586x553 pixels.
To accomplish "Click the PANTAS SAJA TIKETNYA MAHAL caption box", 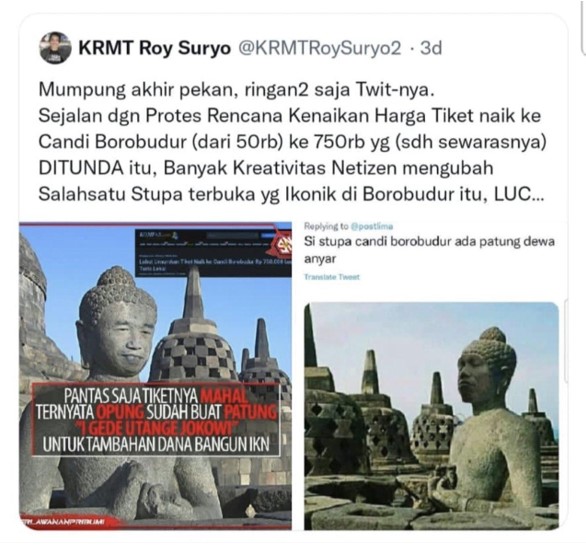I will coord(156,420).
